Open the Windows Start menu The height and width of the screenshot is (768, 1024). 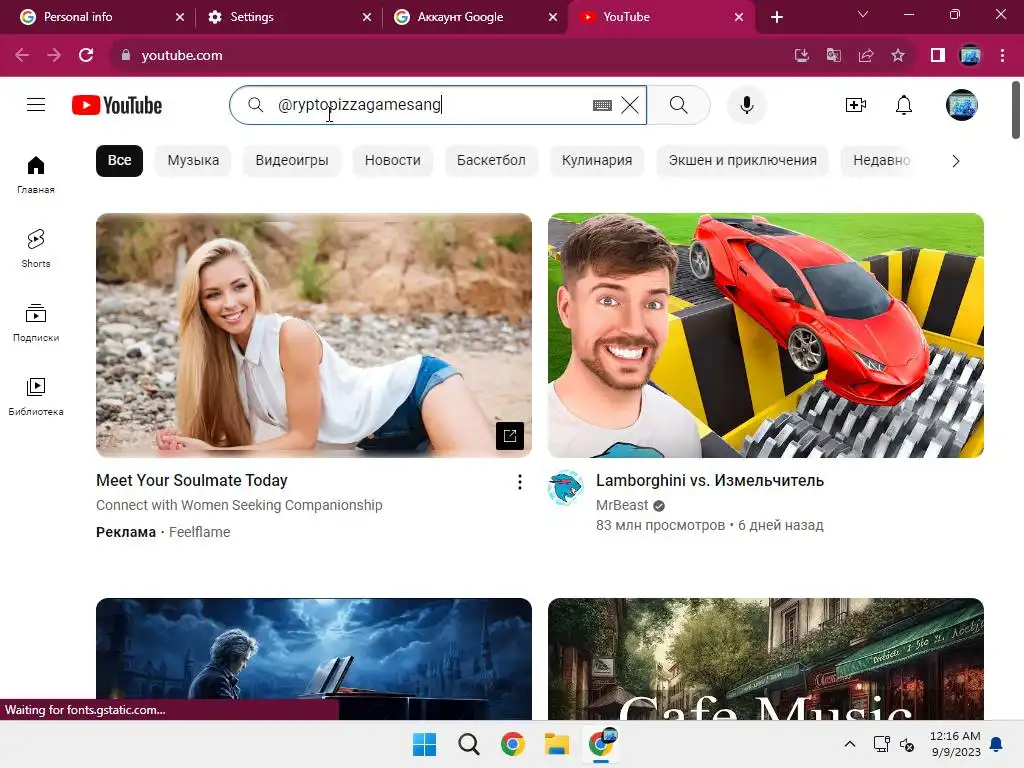coord(424,744)
